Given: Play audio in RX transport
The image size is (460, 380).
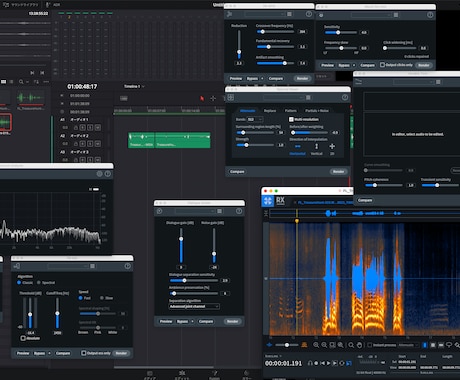Looking at the screenshot, I should click(x=329, y=363).
